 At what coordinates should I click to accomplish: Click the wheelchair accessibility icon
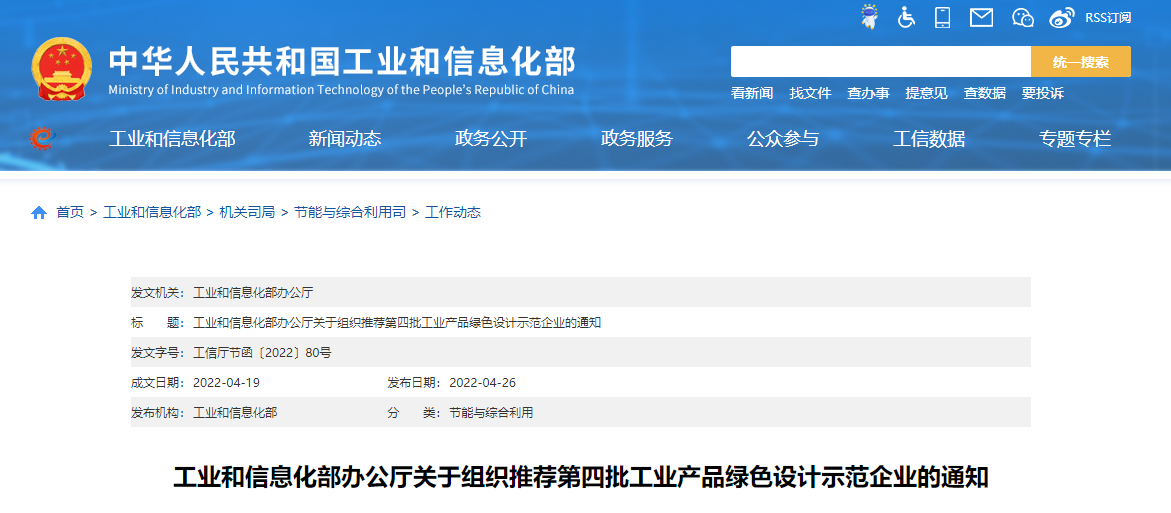[x=906, y=17]
